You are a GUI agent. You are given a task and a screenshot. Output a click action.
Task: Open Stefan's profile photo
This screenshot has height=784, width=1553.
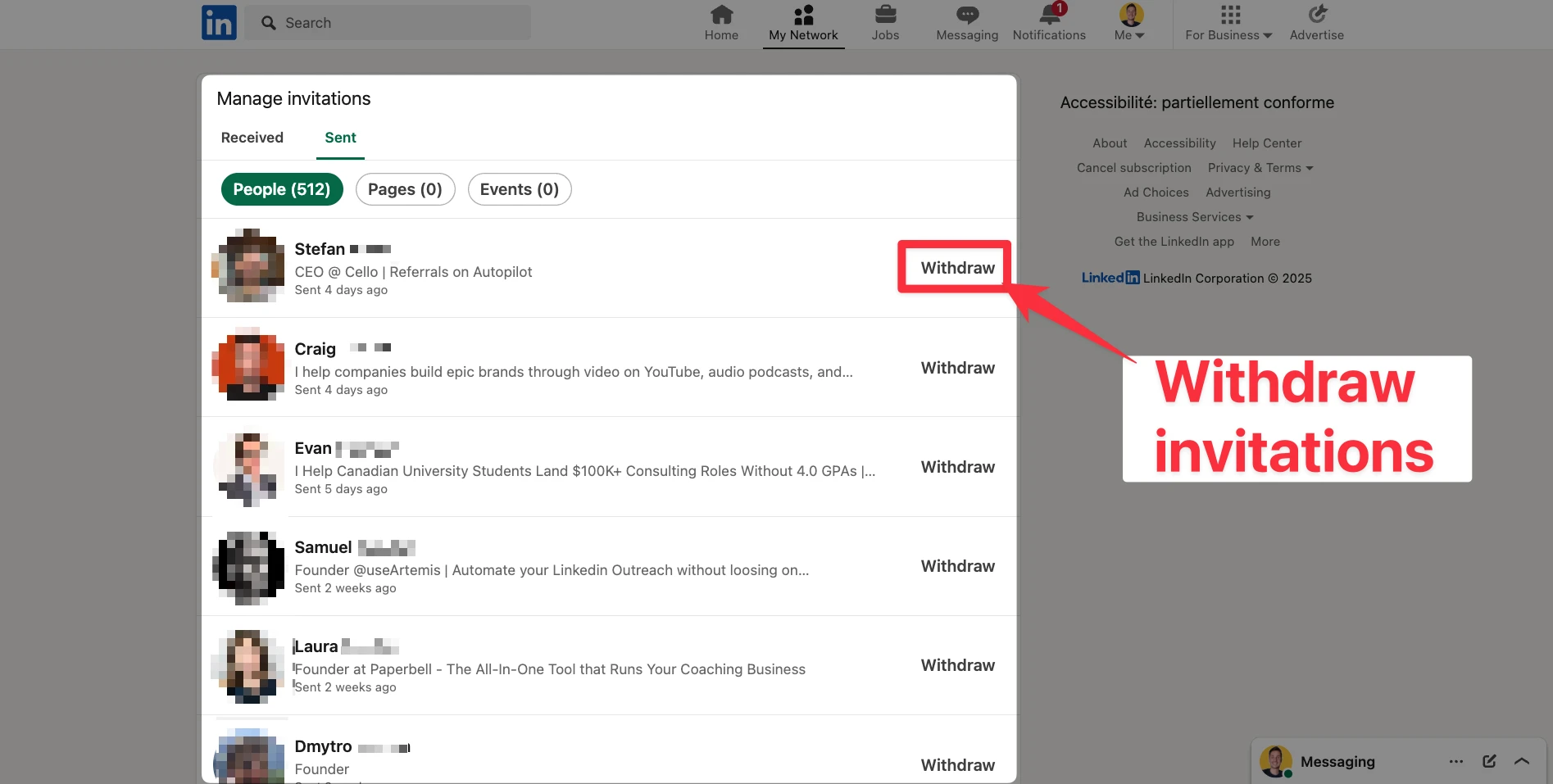249,265
